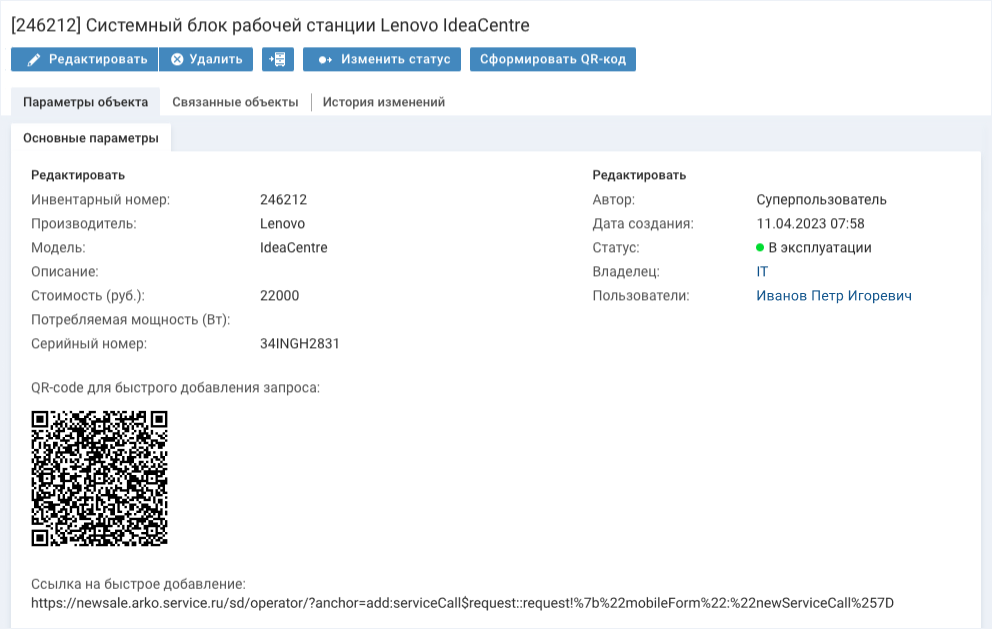Click the Потребляемая мощность (Вт) label

point(130,320)
